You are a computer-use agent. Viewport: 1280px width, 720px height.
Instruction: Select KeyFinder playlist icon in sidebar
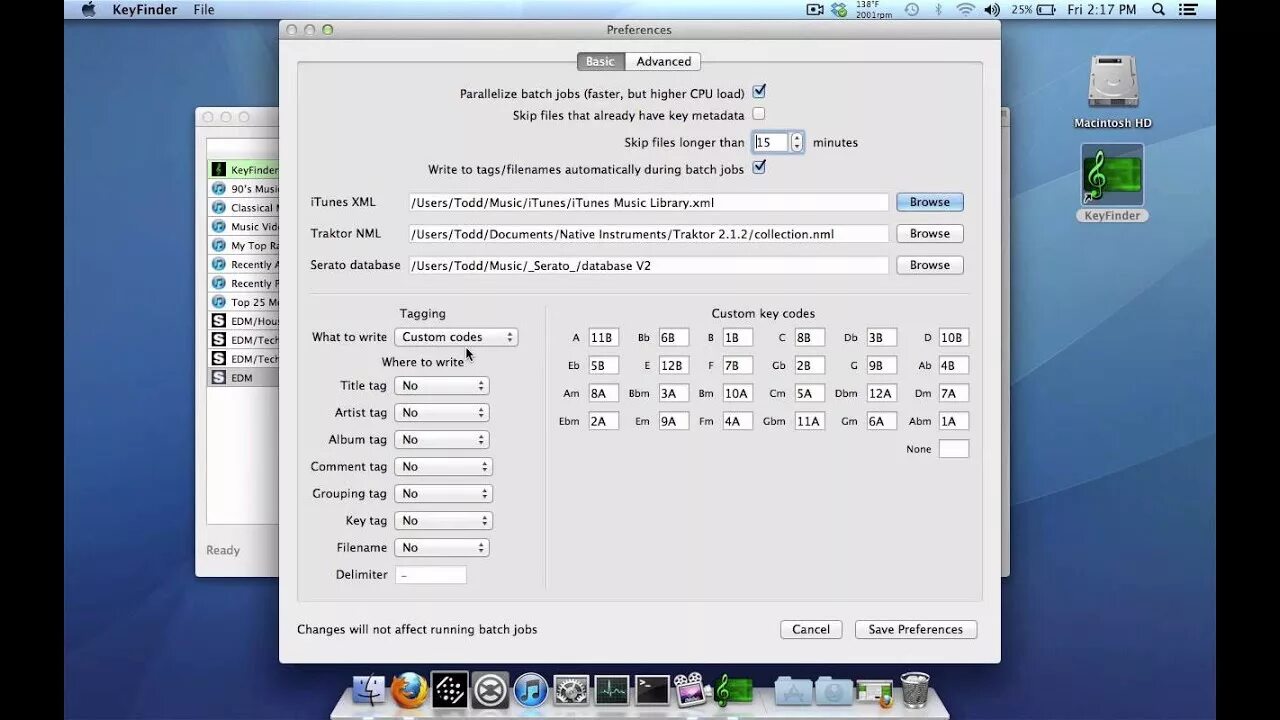click(x=218, y=170)
